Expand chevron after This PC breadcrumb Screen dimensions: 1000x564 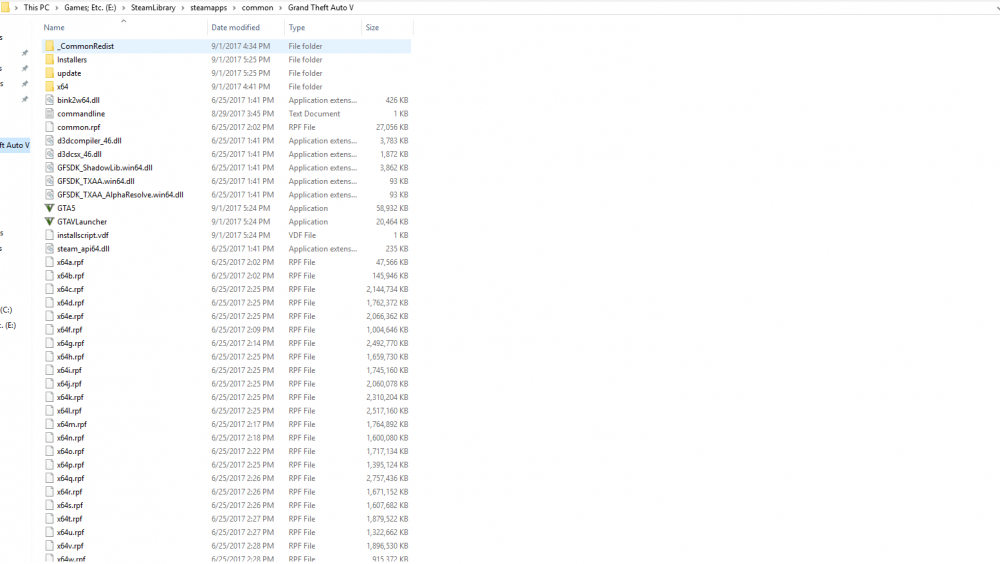click(57, 8)
